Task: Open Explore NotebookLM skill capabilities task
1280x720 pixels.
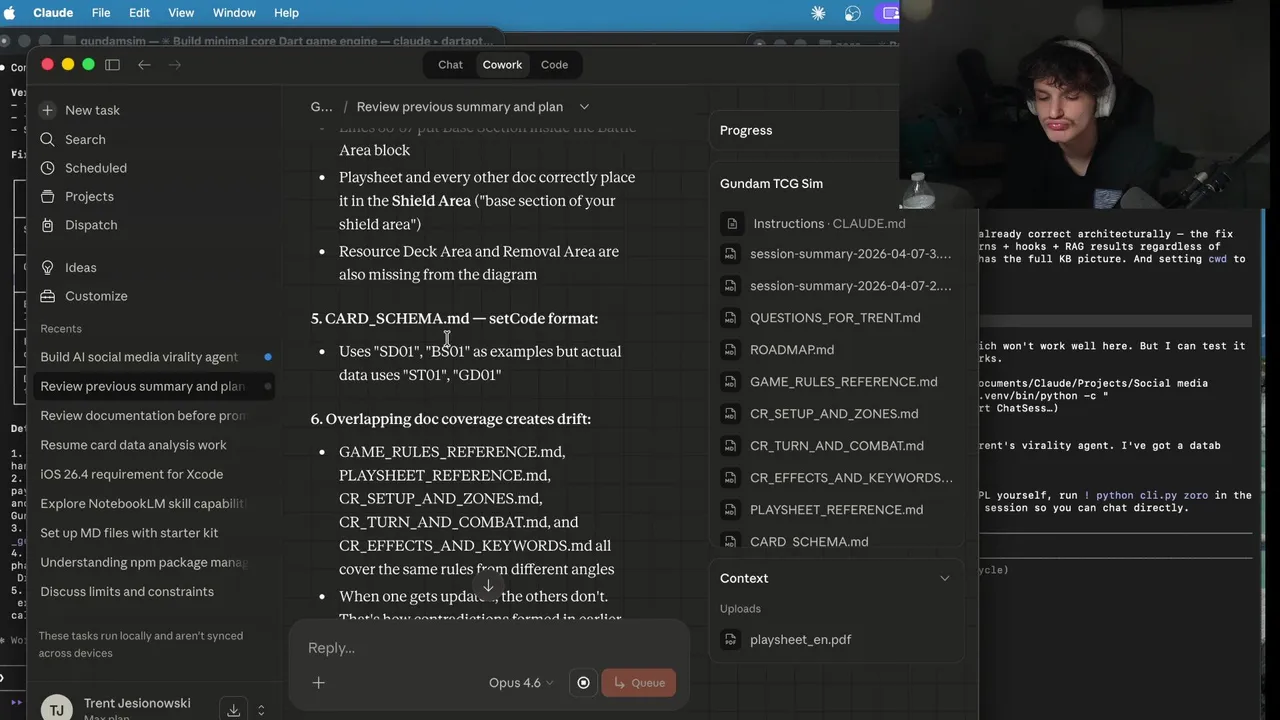Action: 155,503
